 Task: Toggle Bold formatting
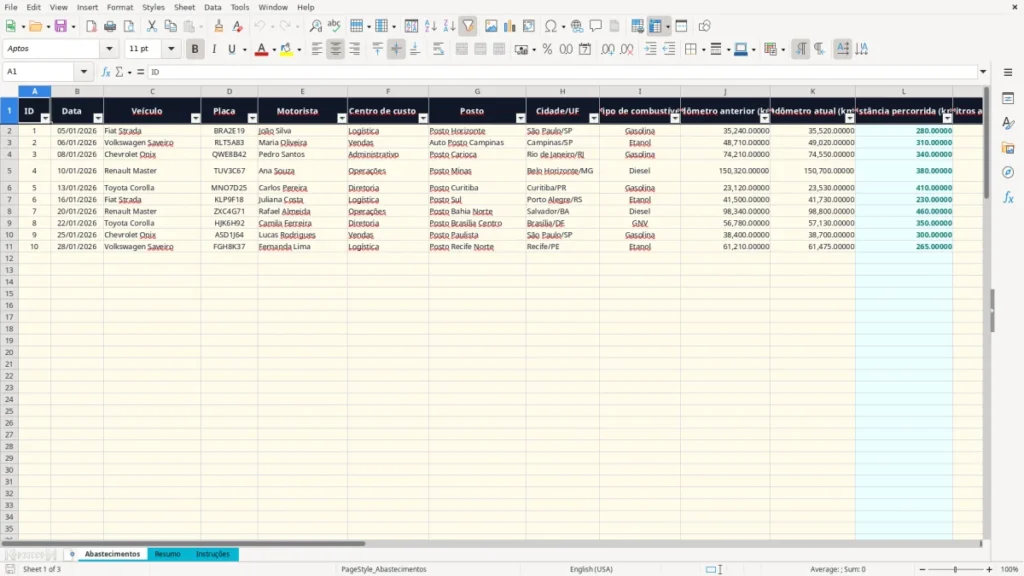coord(195,49)
